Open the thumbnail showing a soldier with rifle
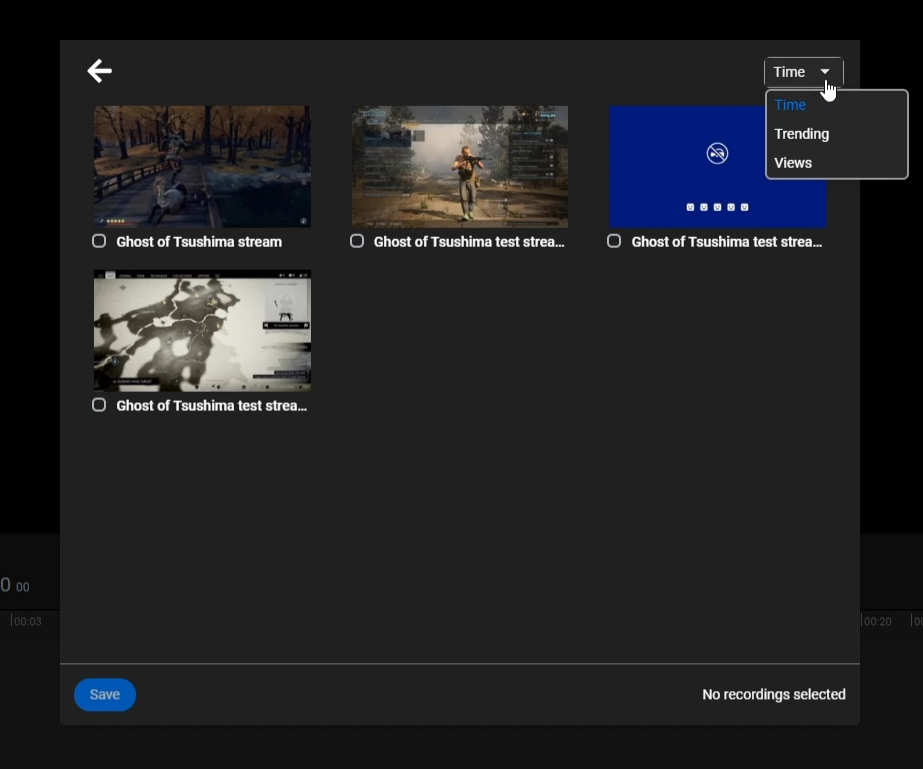Image resolution: width=923 pixels, height=769 pixels. [x=460, y=167]
